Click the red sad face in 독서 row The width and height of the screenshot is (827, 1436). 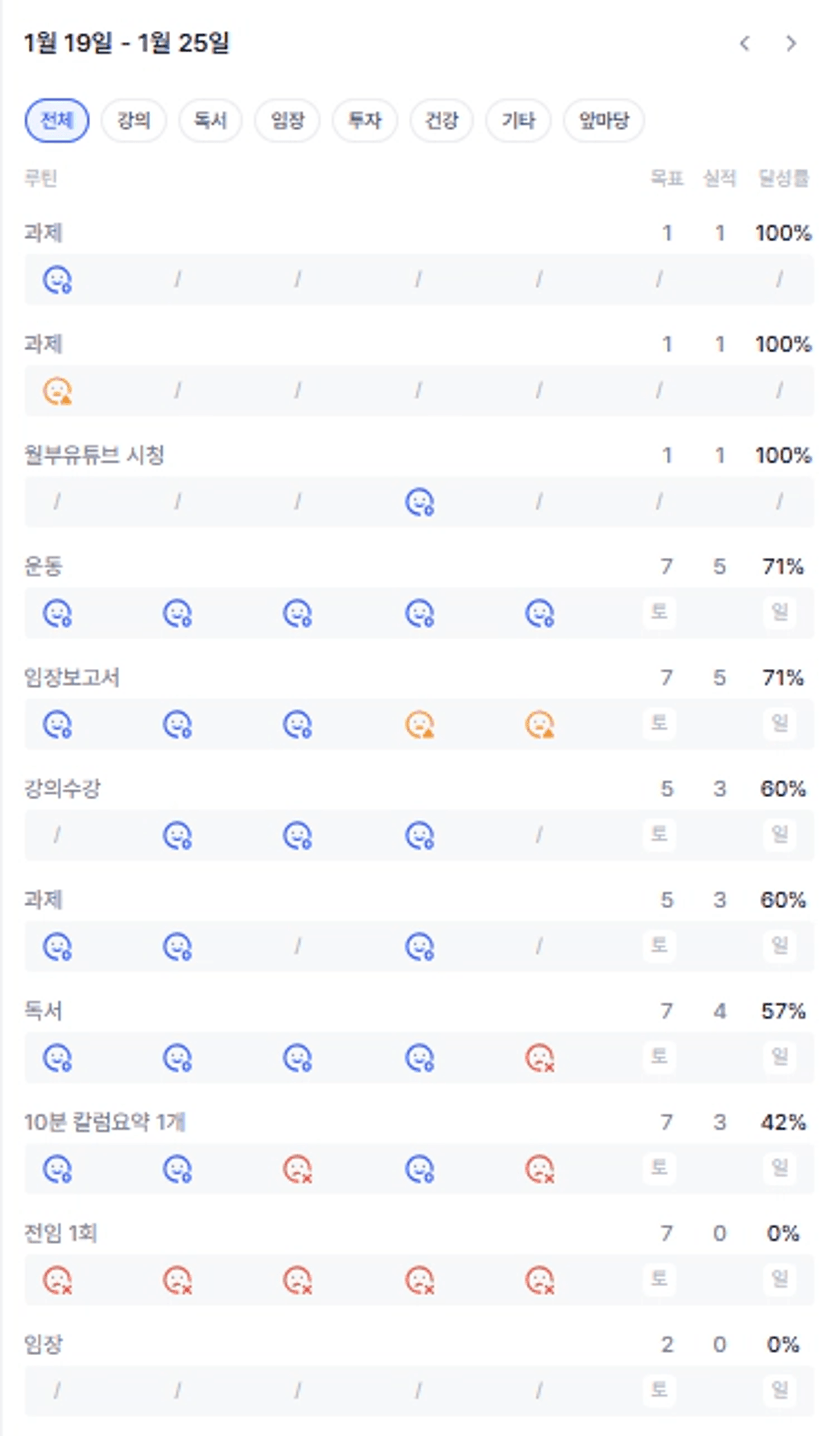pyautogui.click(x=540, y=1057)
